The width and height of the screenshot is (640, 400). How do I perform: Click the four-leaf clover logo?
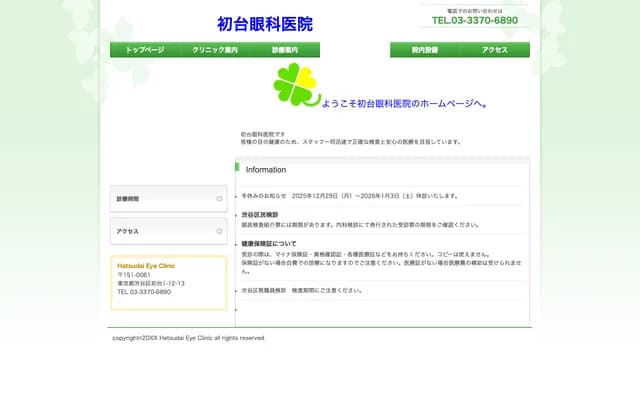pos(295,84)
